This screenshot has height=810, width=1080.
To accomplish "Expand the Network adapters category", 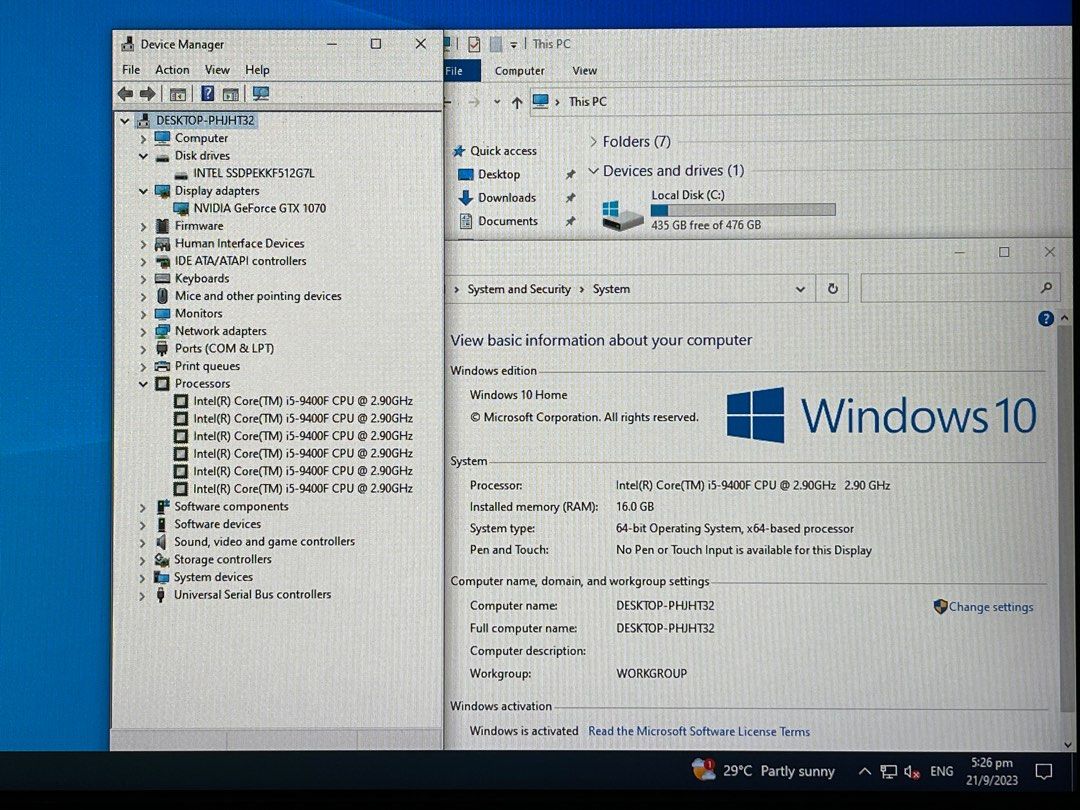I will pos(144,331).
